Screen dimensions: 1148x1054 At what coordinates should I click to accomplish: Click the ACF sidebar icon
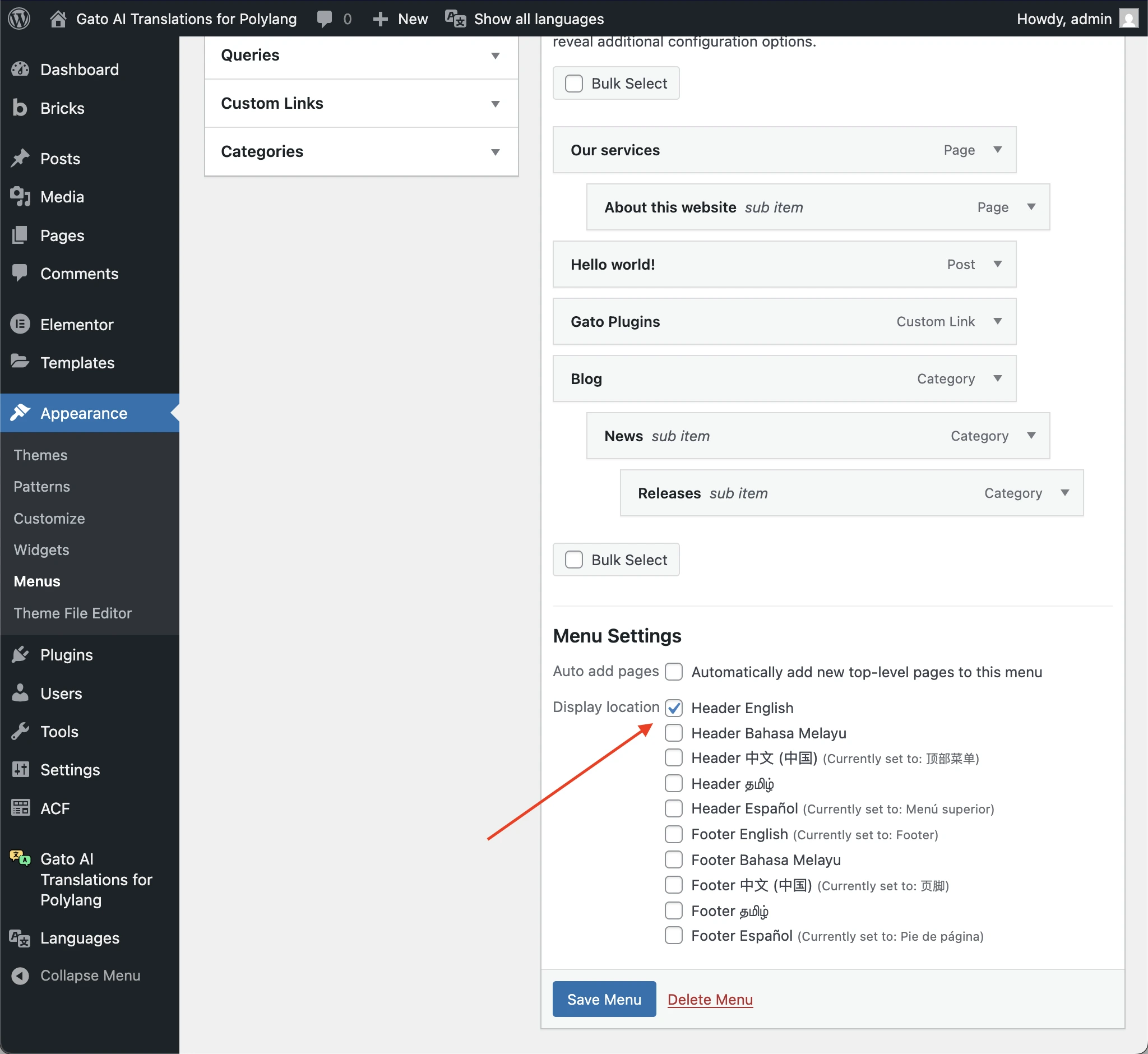(20, 808)
